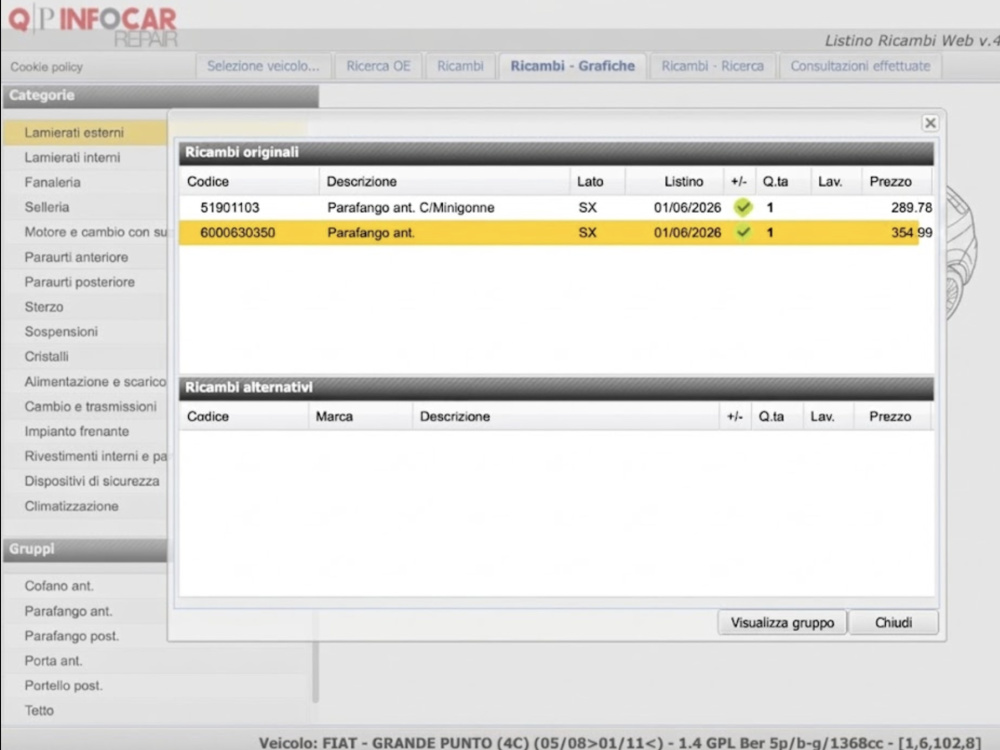Click the Lav. header in Ricambi alternativi
Viewport: 1000px width, 750px height.
coord(828,416)
